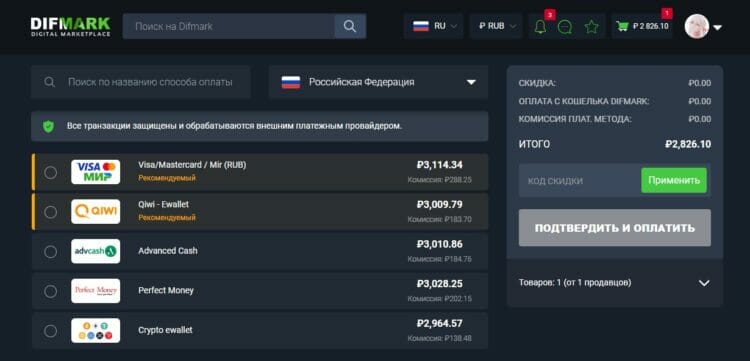Click the magnifier search button in header
This screenshot has width=750, height=361.
[x=350, y=26]
